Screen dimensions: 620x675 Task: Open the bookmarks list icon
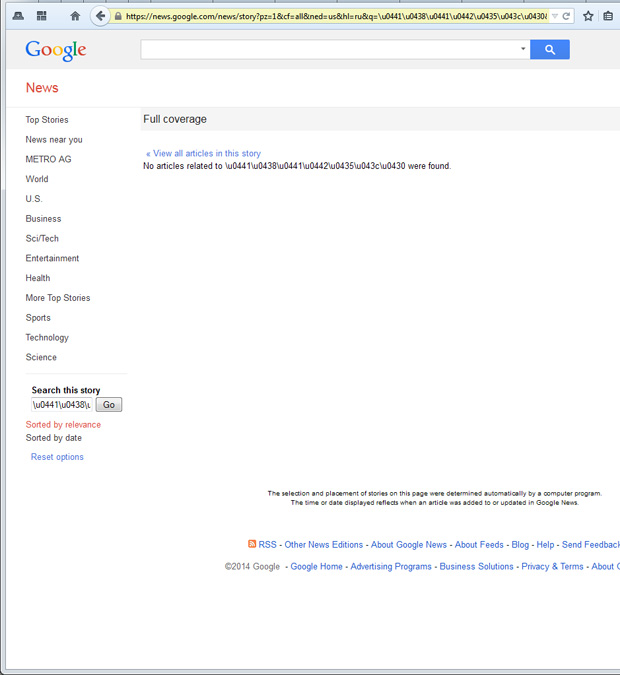point(608,16)
